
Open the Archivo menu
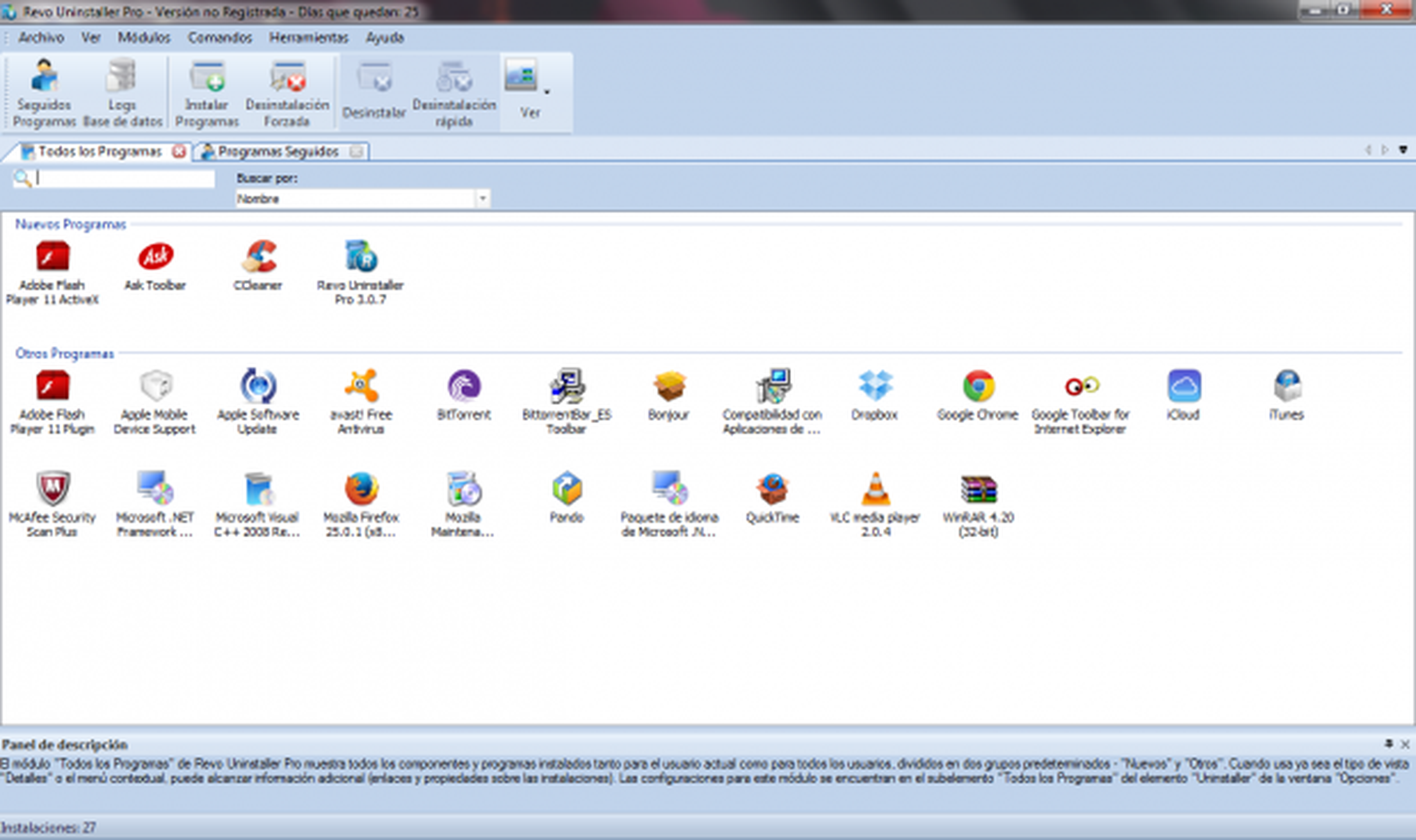(41, 38)
